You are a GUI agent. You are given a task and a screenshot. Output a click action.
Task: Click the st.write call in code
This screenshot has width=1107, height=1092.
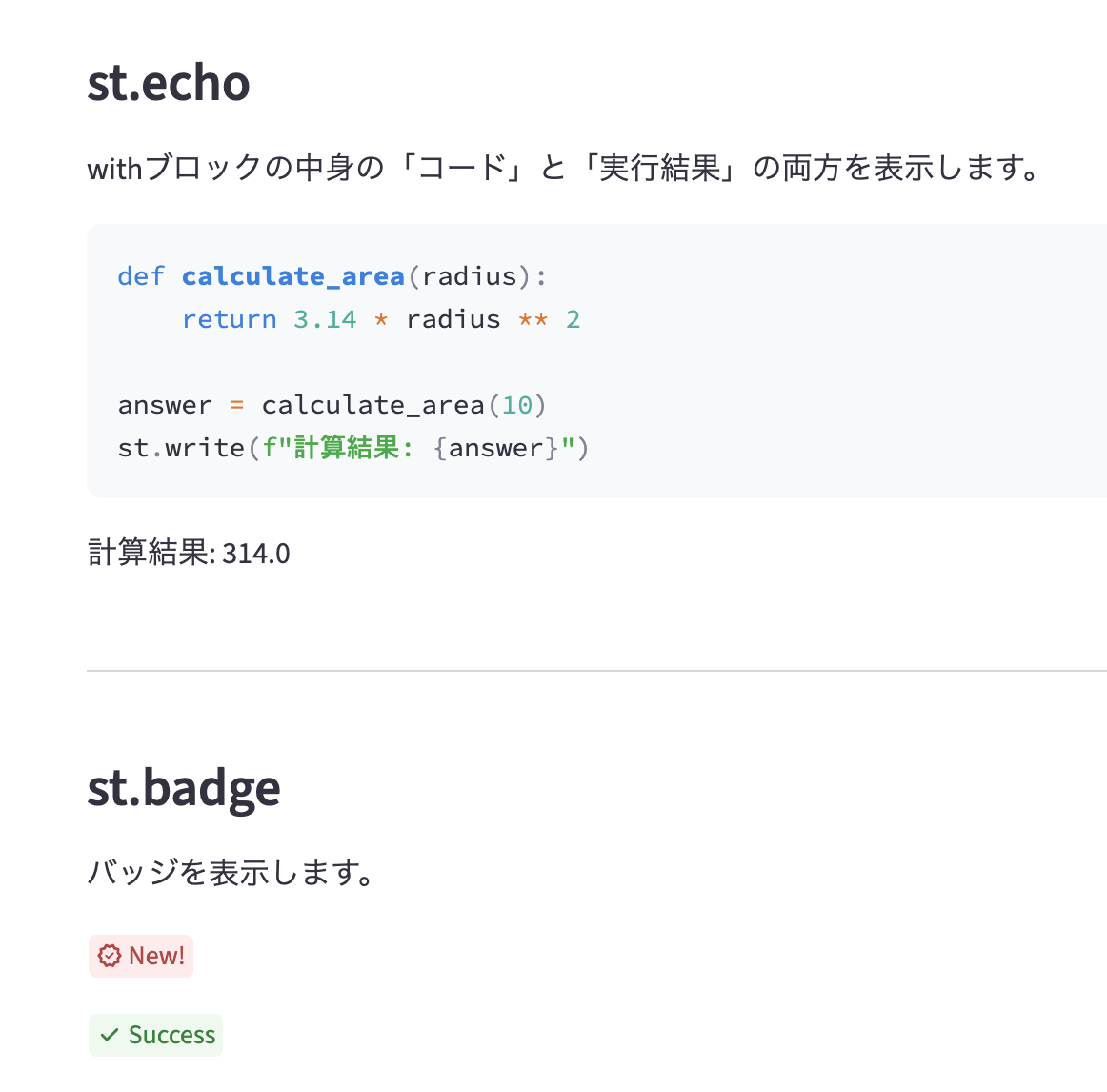click(181, 448)
